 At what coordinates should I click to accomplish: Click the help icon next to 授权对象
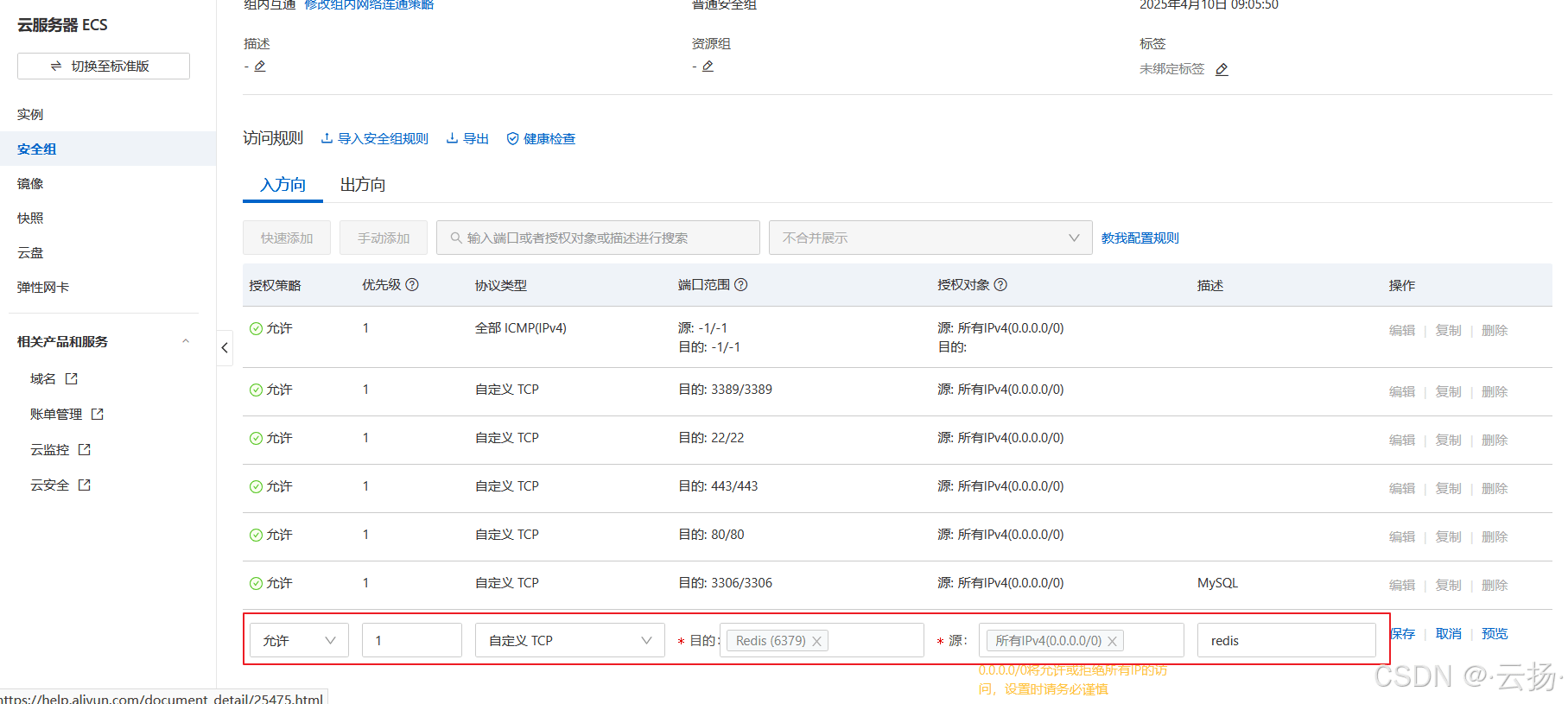coord(1000,285)
